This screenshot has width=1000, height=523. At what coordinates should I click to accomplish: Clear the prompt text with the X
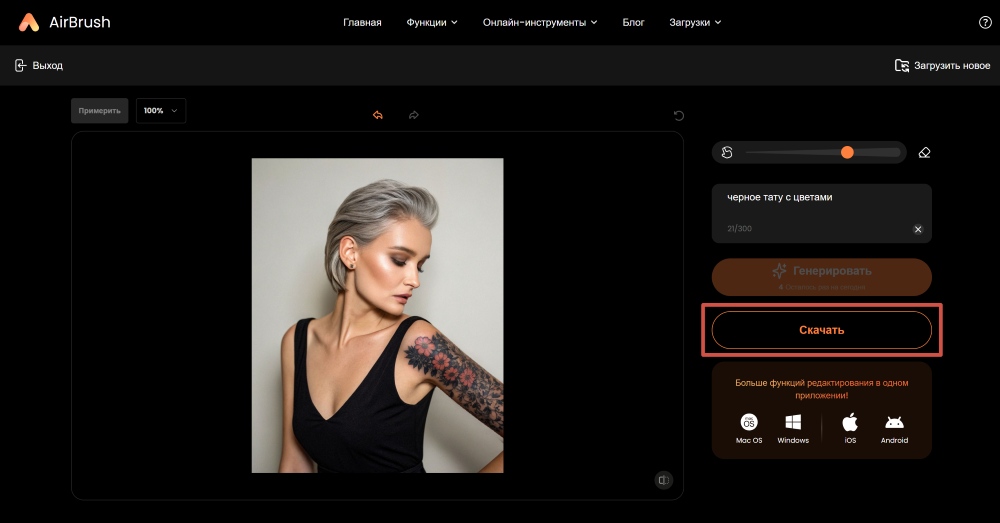[x=918, y=229]
